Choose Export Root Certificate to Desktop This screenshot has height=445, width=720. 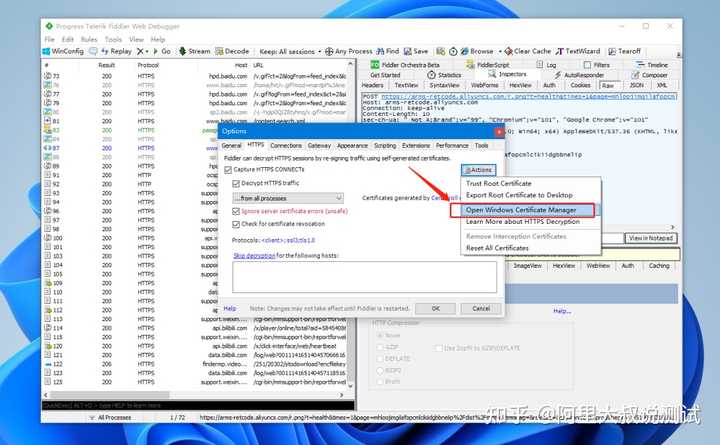[519, 195]
